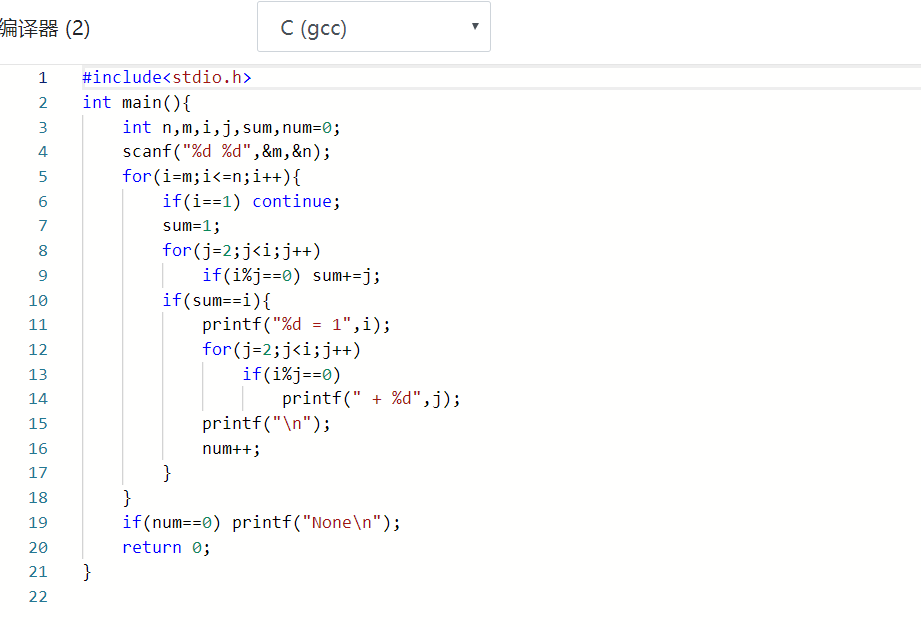921x627 pixels.
Task: Click line number 10 in gutter
Action: 38,301
